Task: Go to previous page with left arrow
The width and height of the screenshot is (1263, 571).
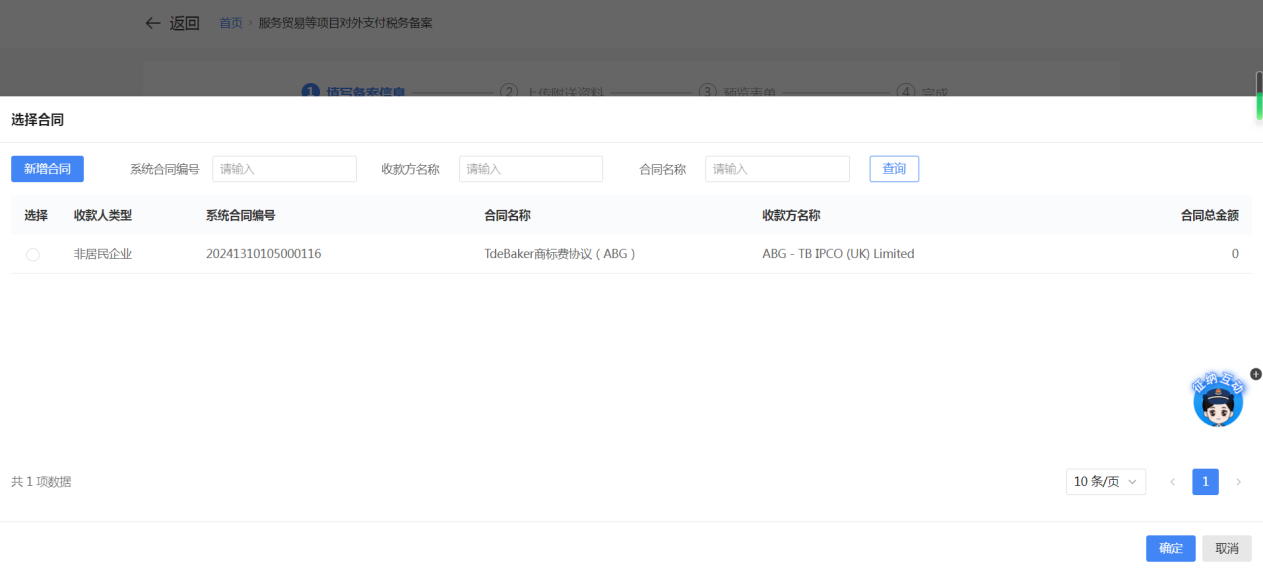Action: [x=1173, y=482]
